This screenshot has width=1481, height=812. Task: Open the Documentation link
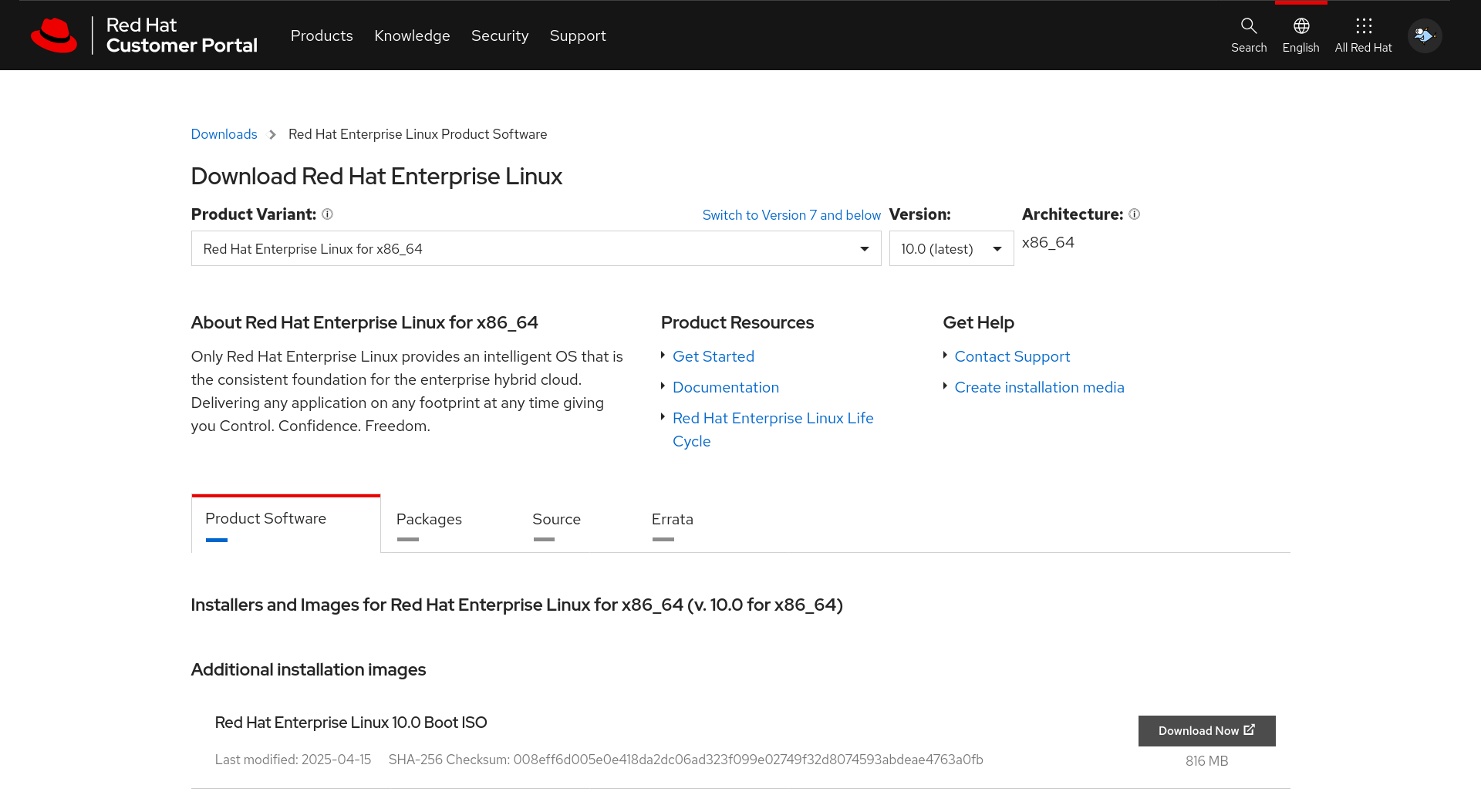pos(726,387)
